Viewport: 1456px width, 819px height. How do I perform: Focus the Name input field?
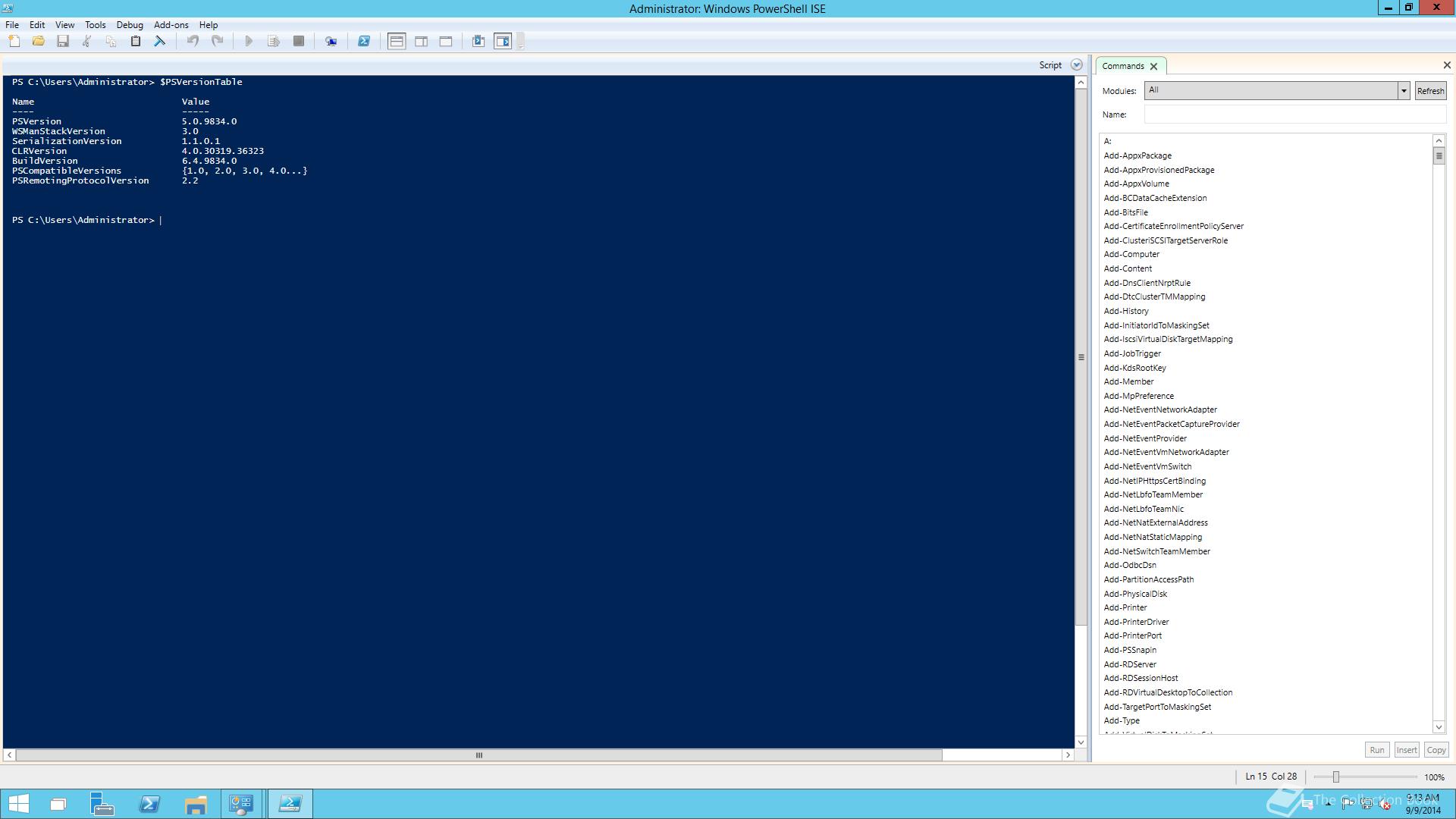(x=1295, y=115)
